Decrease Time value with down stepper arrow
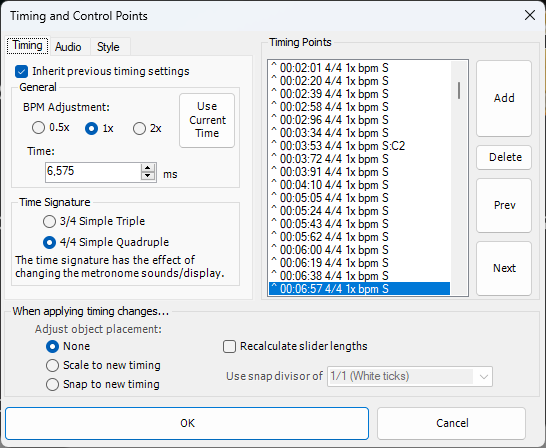This screenshot has width=546, height=448. click(148, 176)
